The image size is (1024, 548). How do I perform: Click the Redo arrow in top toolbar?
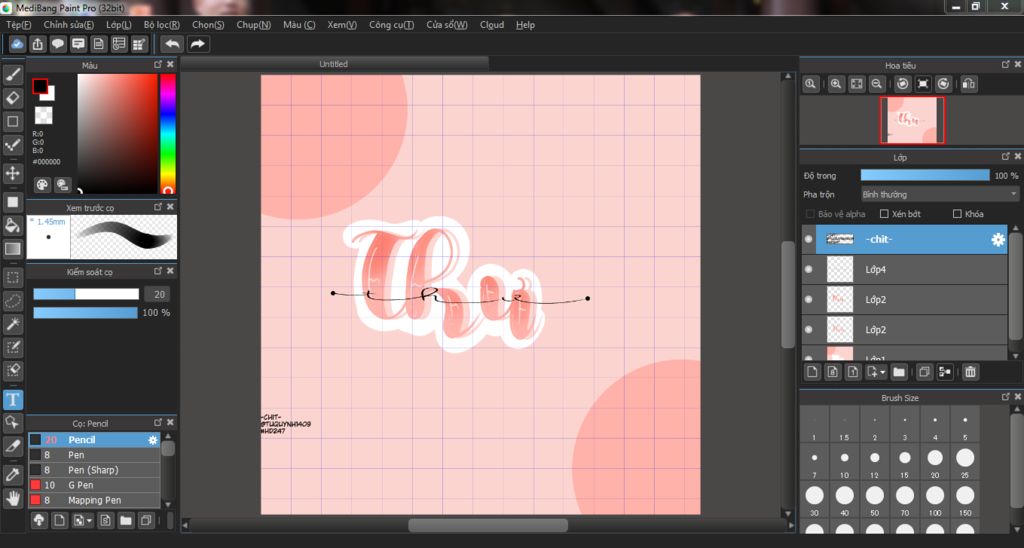[197, 44]
